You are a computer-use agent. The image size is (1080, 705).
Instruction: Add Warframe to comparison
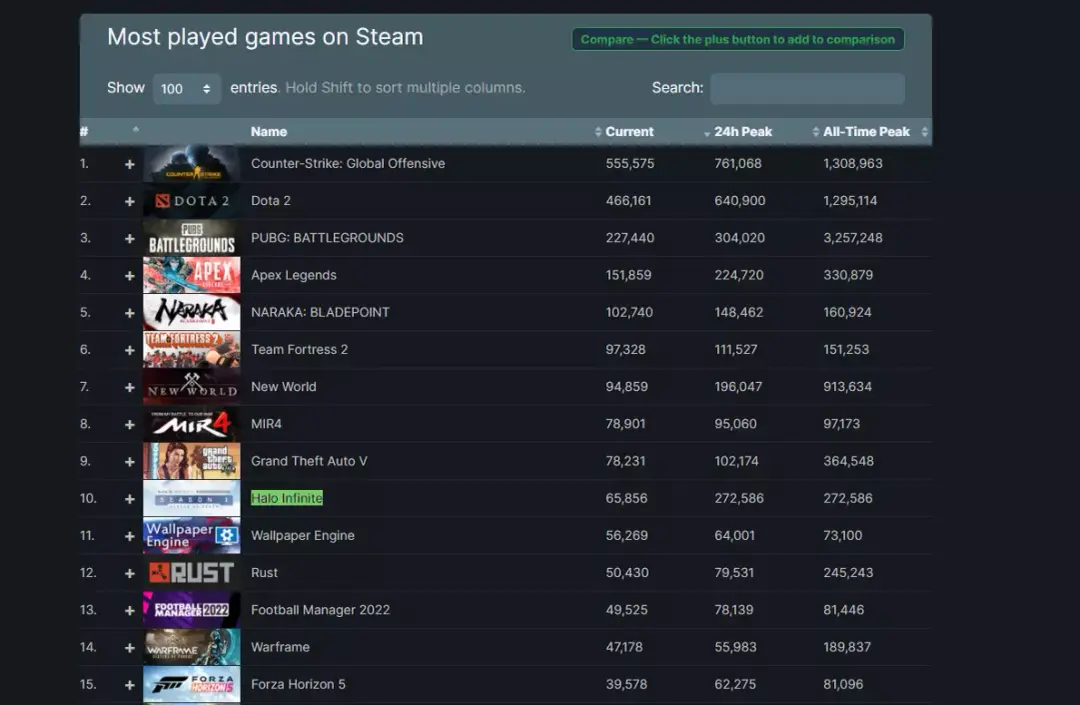pos(129,647)
